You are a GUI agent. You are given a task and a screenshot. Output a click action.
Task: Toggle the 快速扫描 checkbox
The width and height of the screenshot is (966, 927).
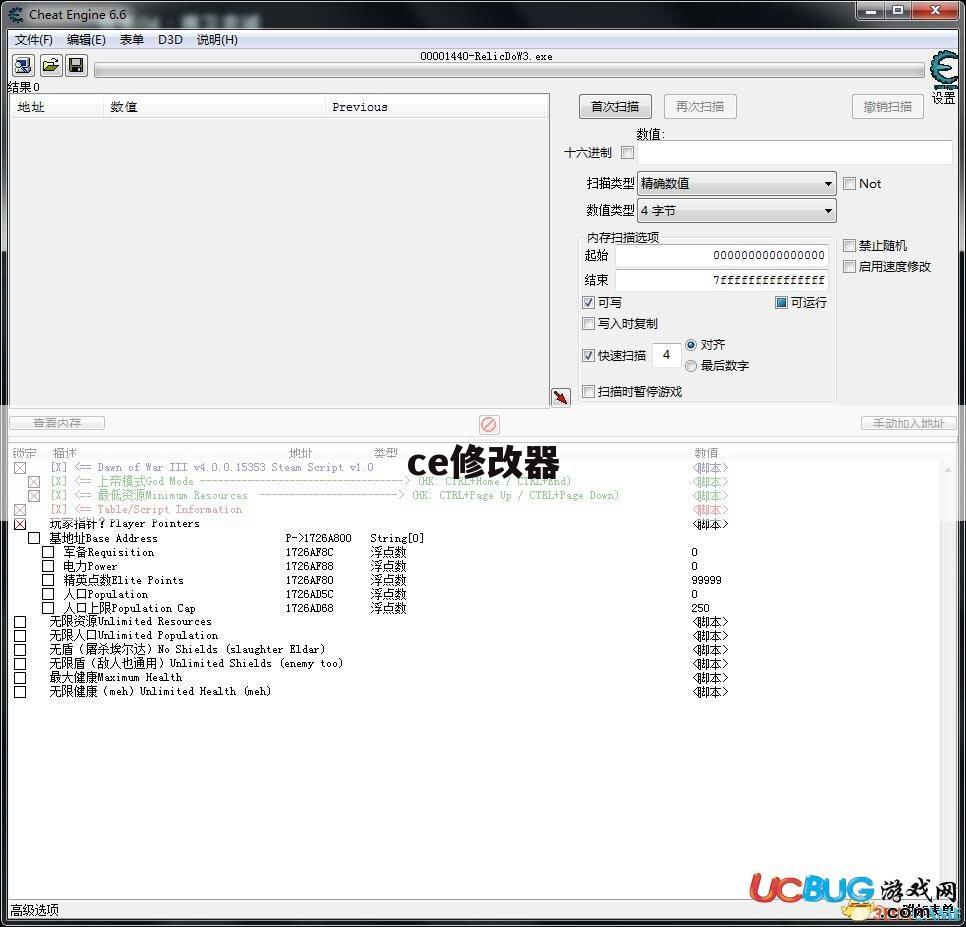[588, 355]
